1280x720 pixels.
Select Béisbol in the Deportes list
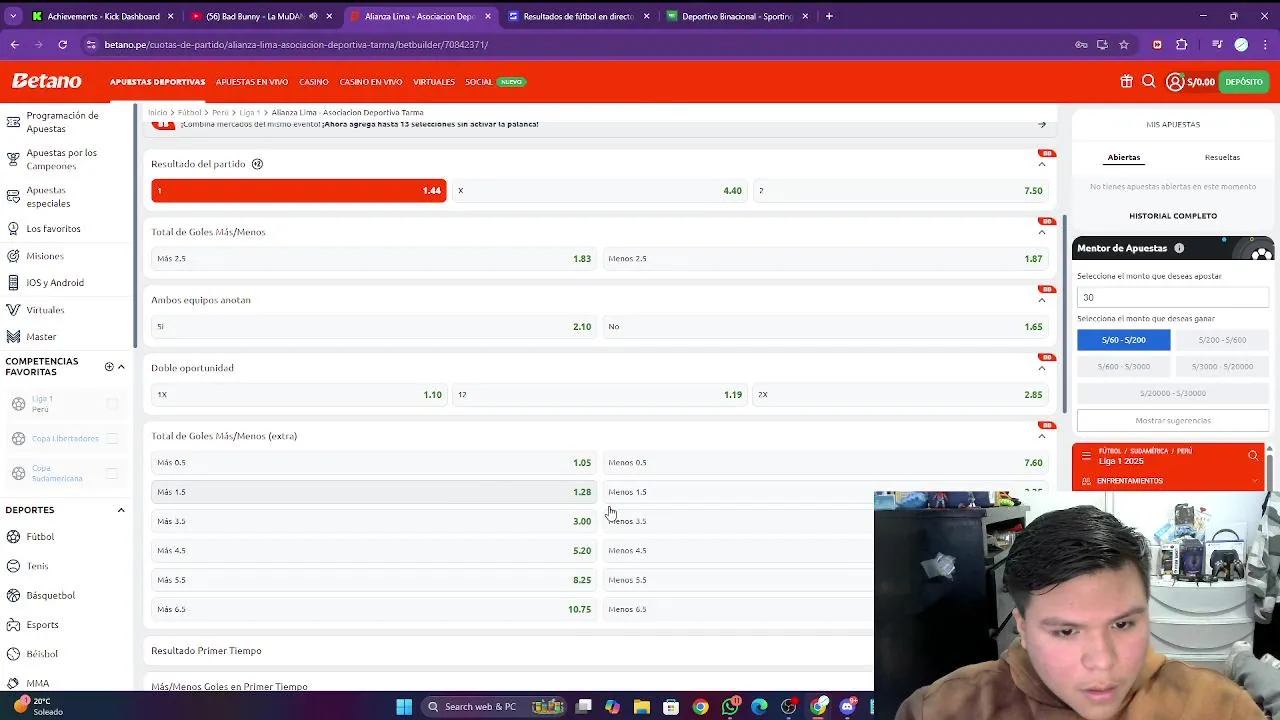click(42, 654)
